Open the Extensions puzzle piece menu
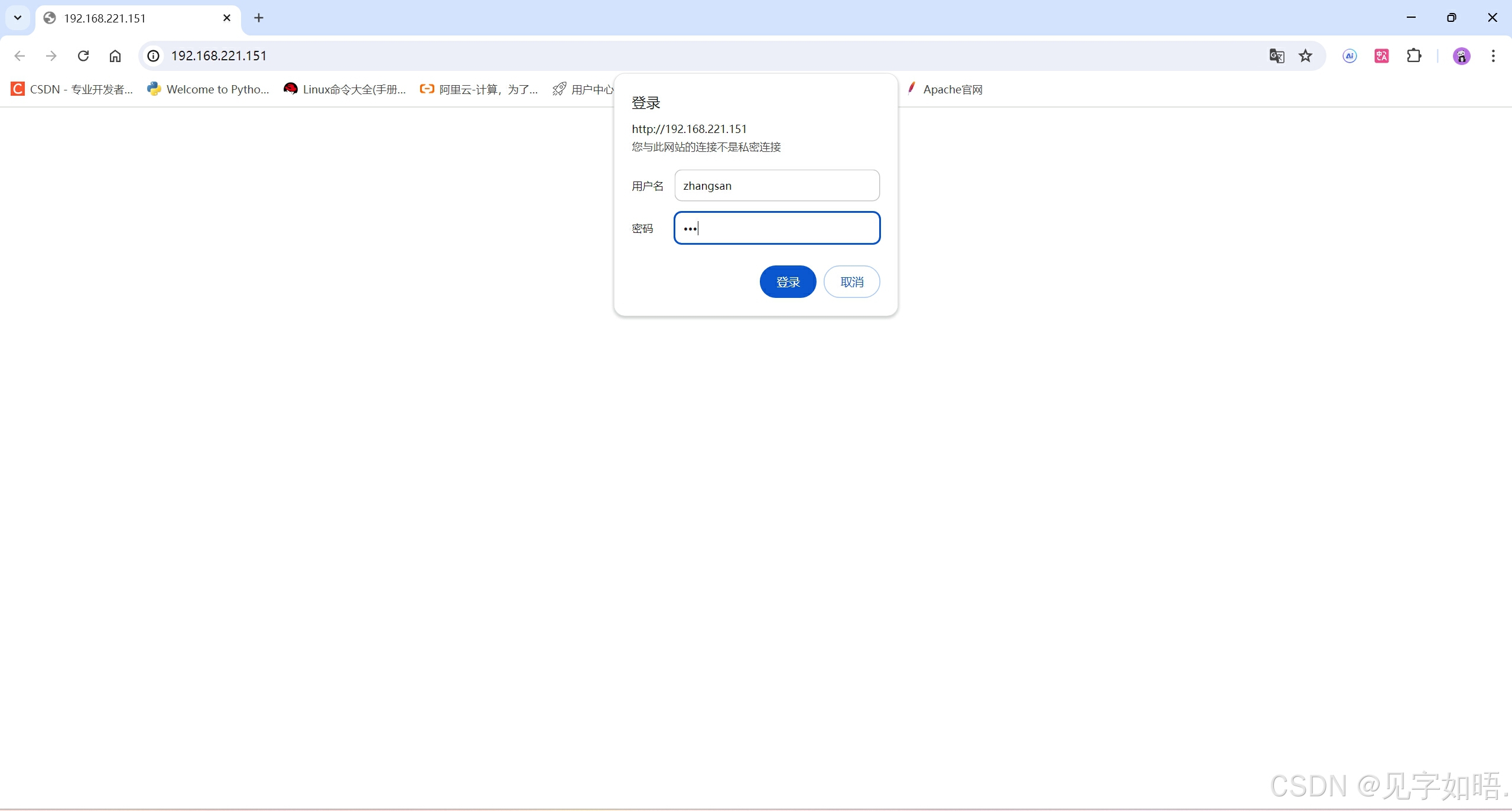Viewport: 1512px width, 811px height. tap(1414, 56)
